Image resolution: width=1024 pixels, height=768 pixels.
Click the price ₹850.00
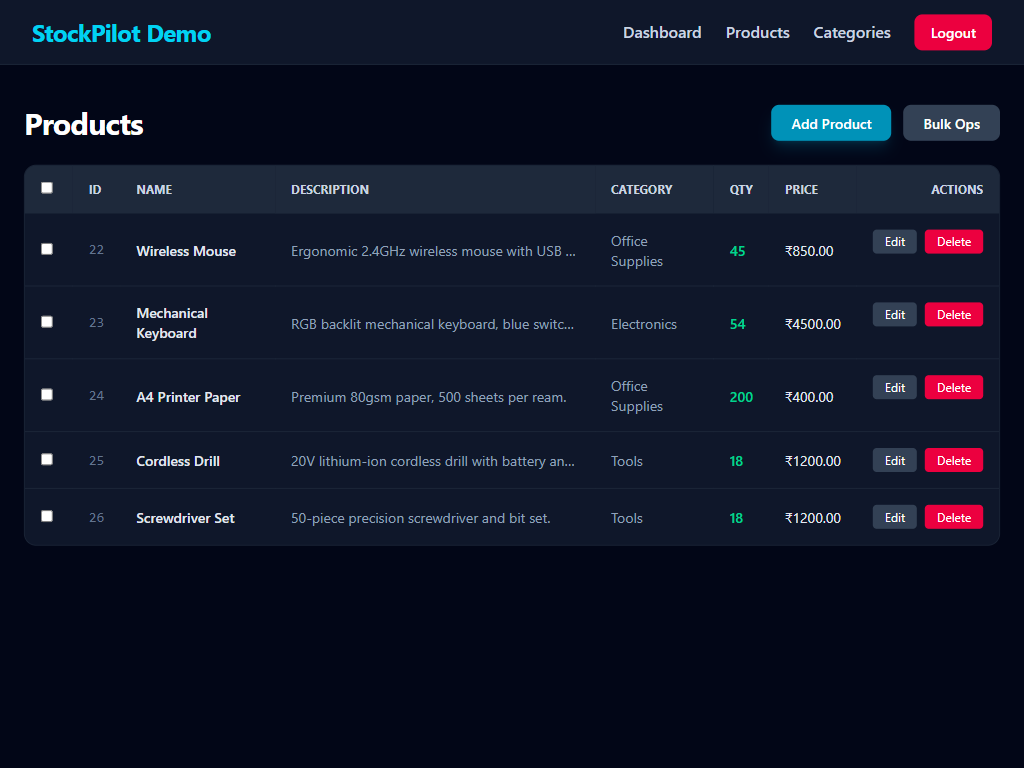809,251
